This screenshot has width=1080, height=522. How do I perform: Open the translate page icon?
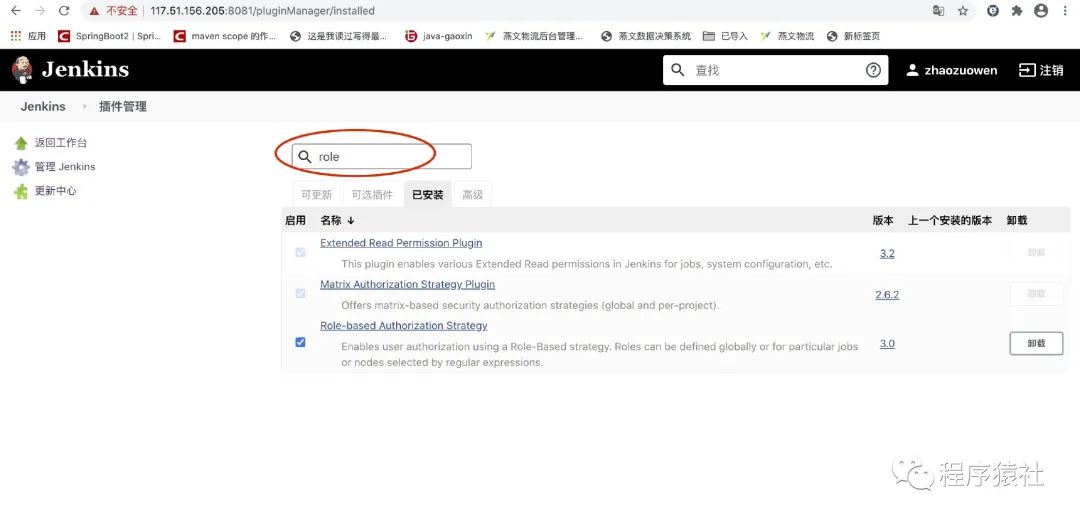[939, 11]
